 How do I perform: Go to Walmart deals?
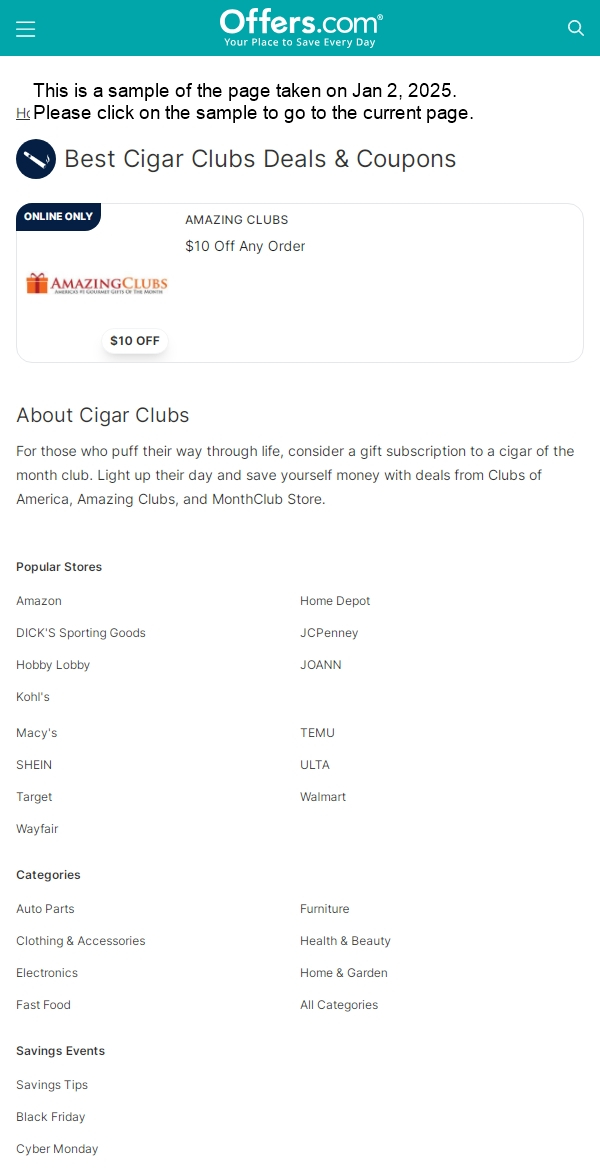point(323,797)
